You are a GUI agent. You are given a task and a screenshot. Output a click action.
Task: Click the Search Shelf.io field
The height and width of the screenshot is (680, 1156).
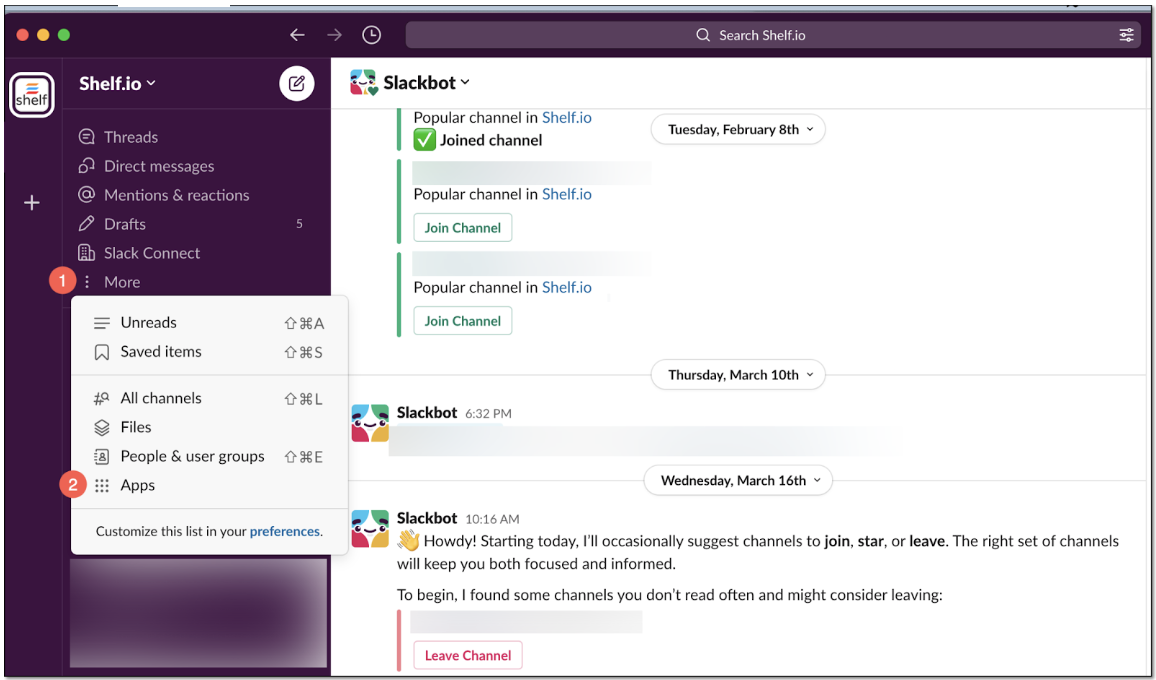[773, 35]
